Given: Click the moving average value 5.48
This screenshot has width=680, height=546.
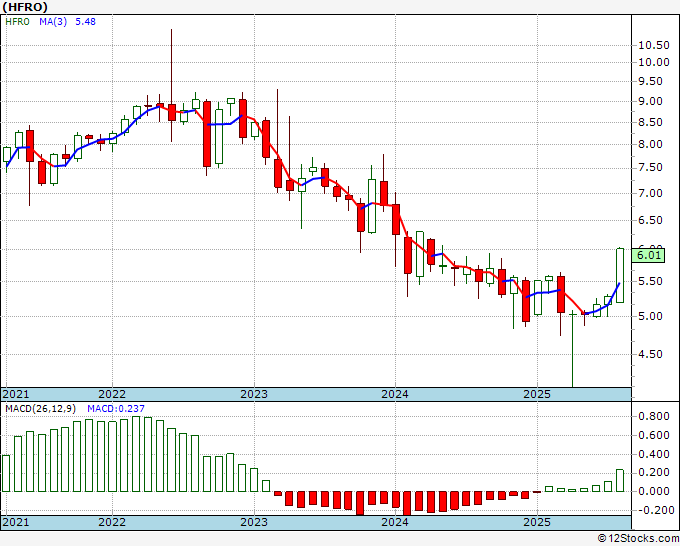Looking at the screenshot, I should (x=85, y=22).
